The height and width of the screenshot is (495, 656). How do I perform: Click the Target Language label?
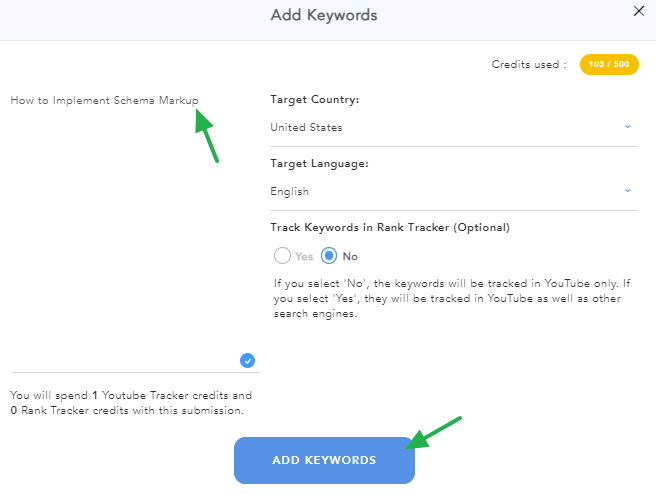[x=319, y=164]
